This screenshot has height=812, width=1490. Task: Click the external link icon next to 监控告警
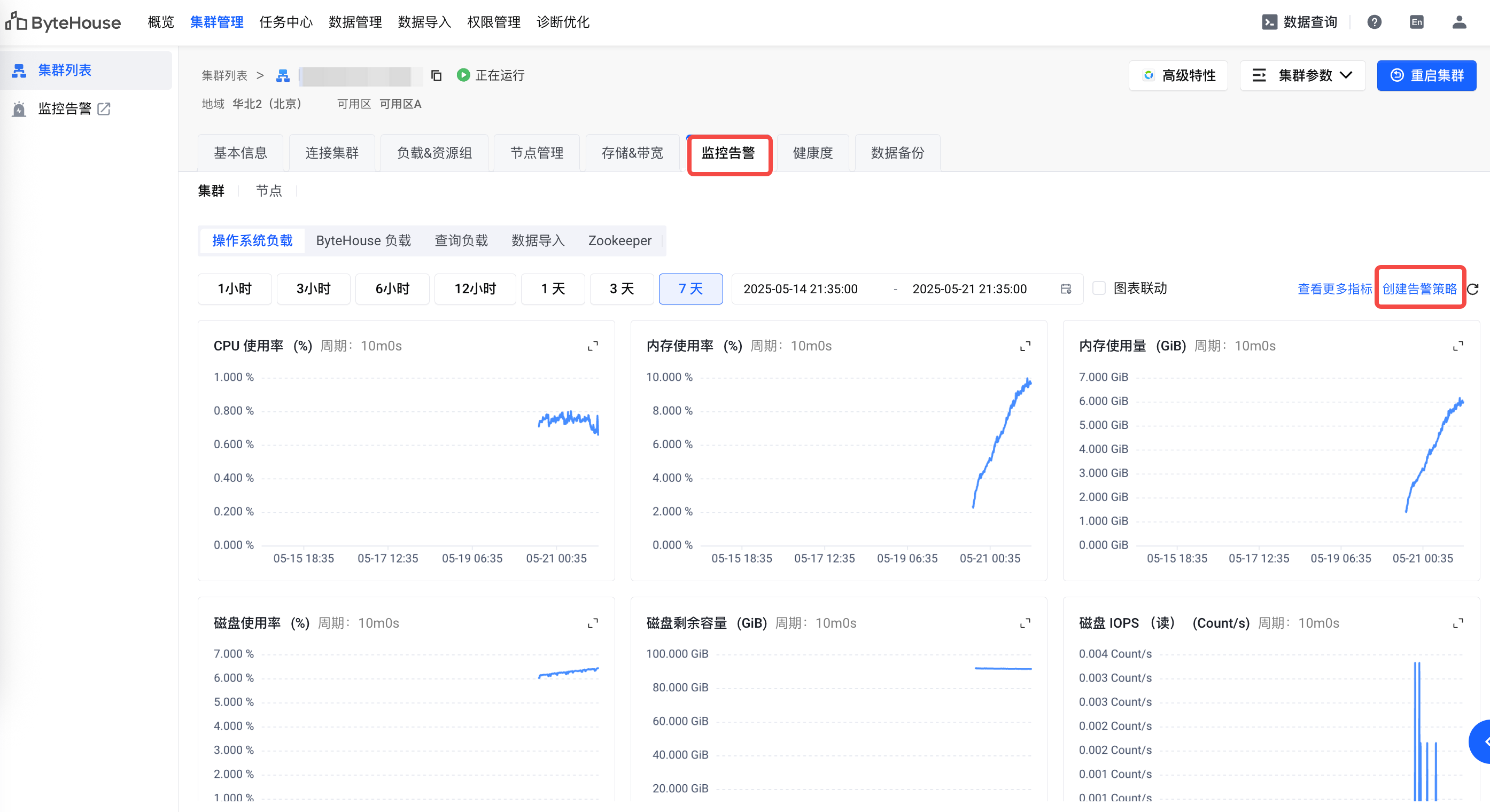point(104,109)
